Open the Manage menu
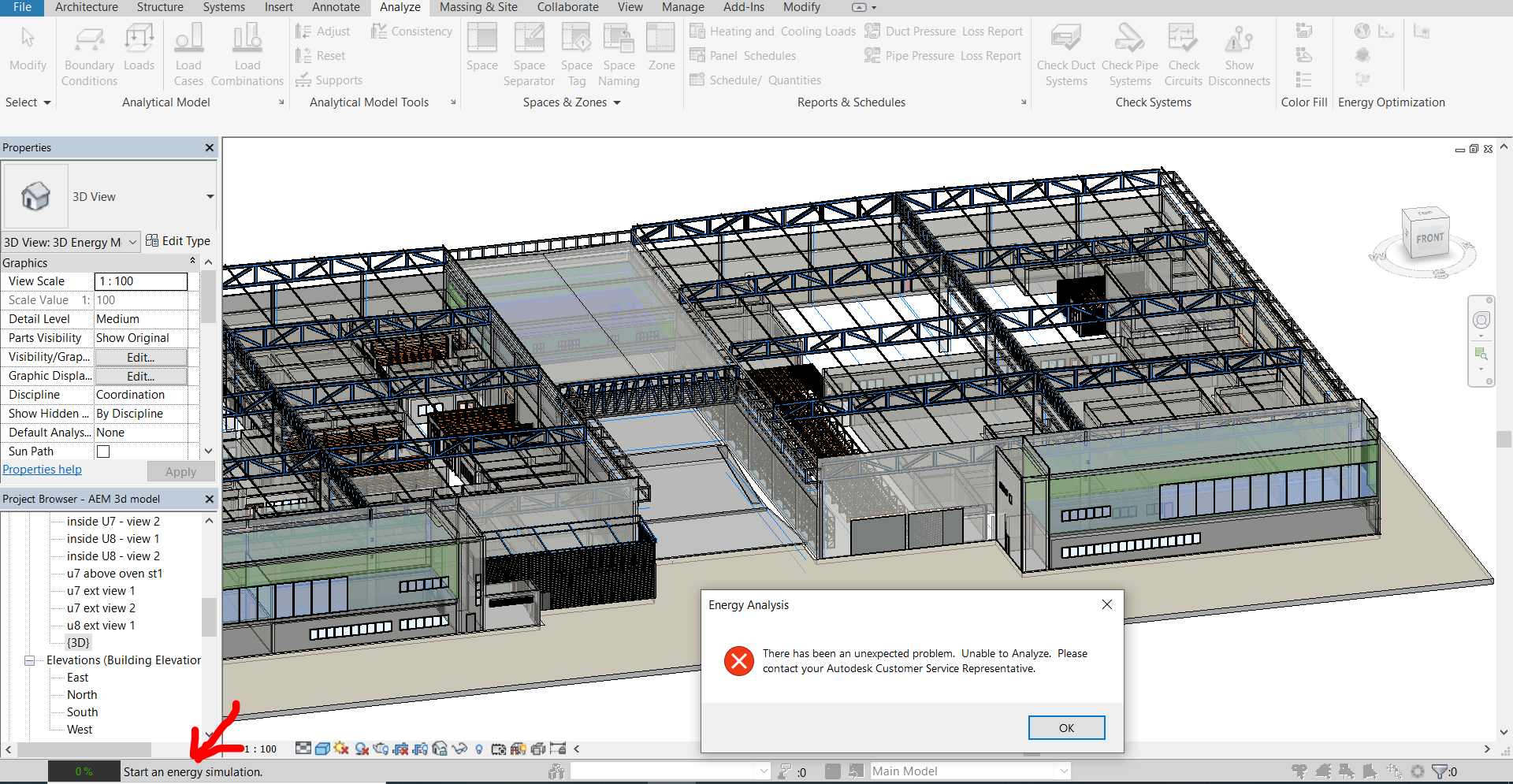 coord(682,7)
